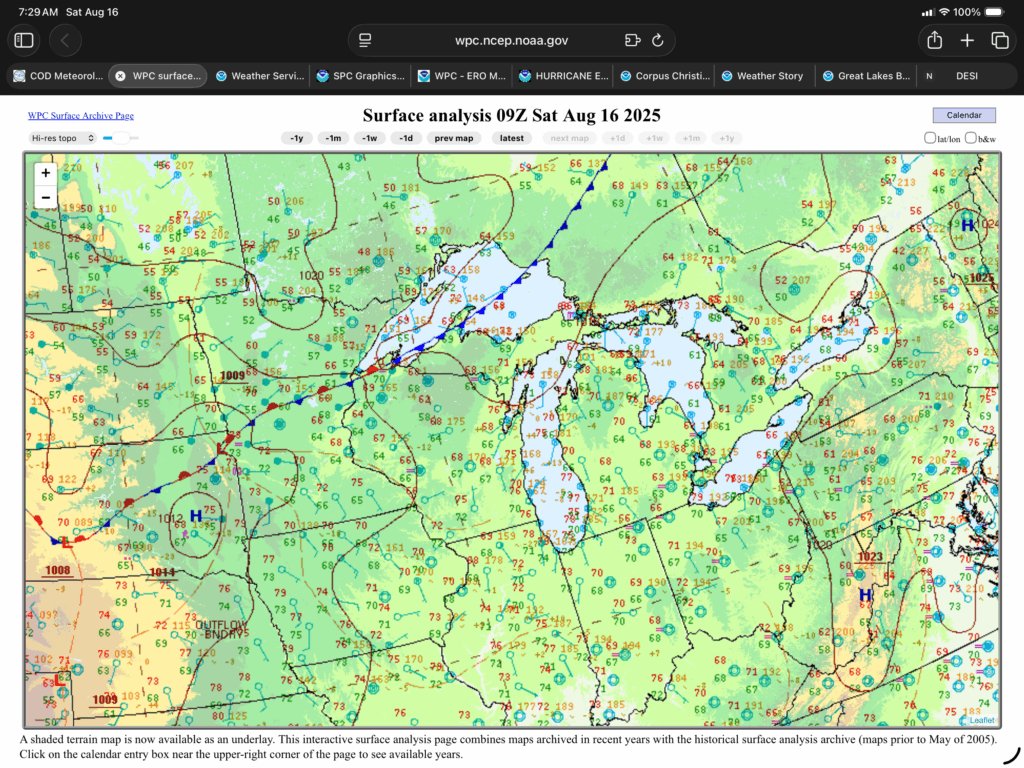Zoom in on the map
Screen dimensions: 1024x768
click(46, 173)
